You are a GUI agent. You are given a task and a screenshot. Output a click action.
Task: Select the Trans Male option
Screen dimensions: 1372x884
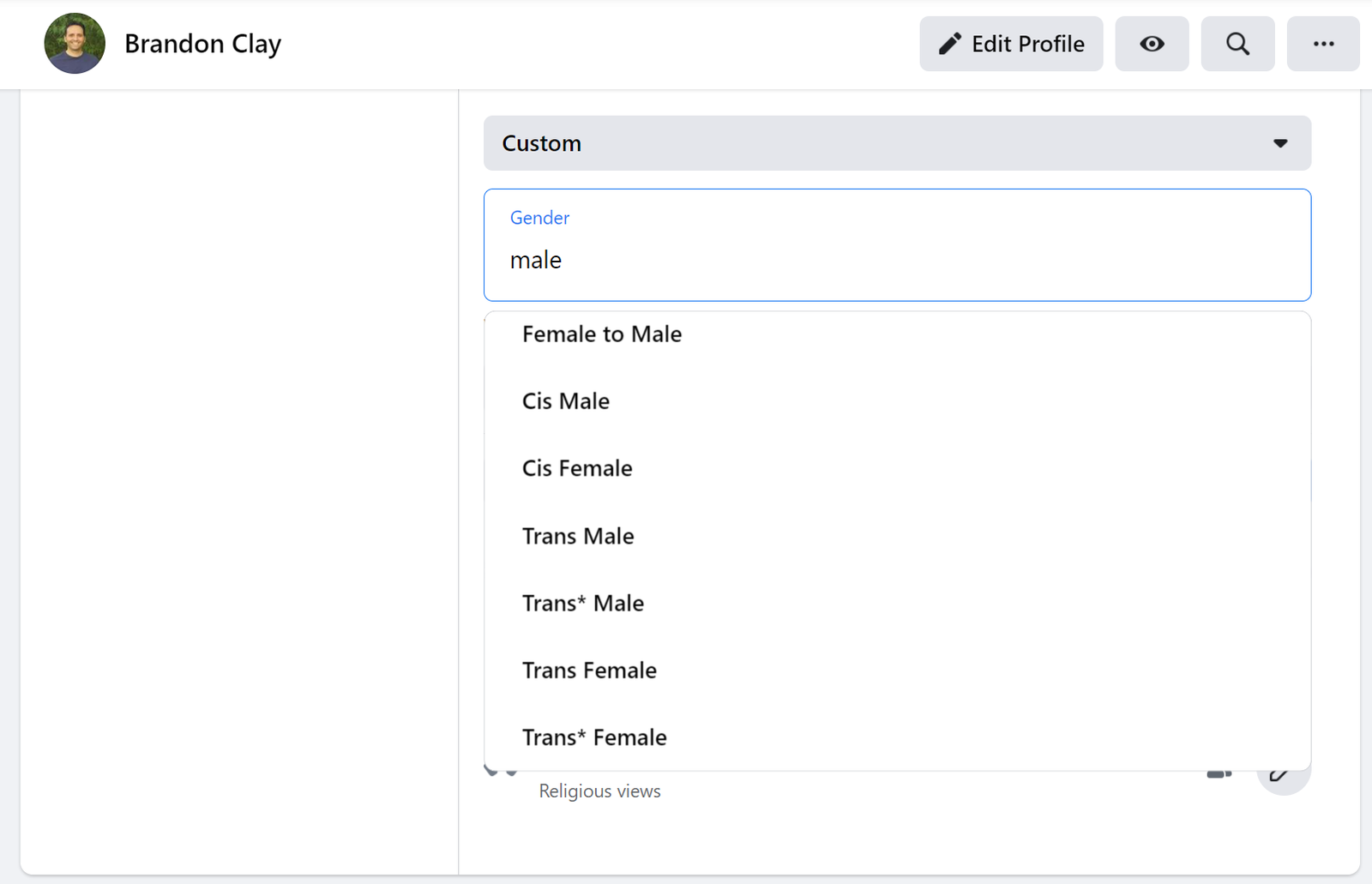(x=897, y=536)
